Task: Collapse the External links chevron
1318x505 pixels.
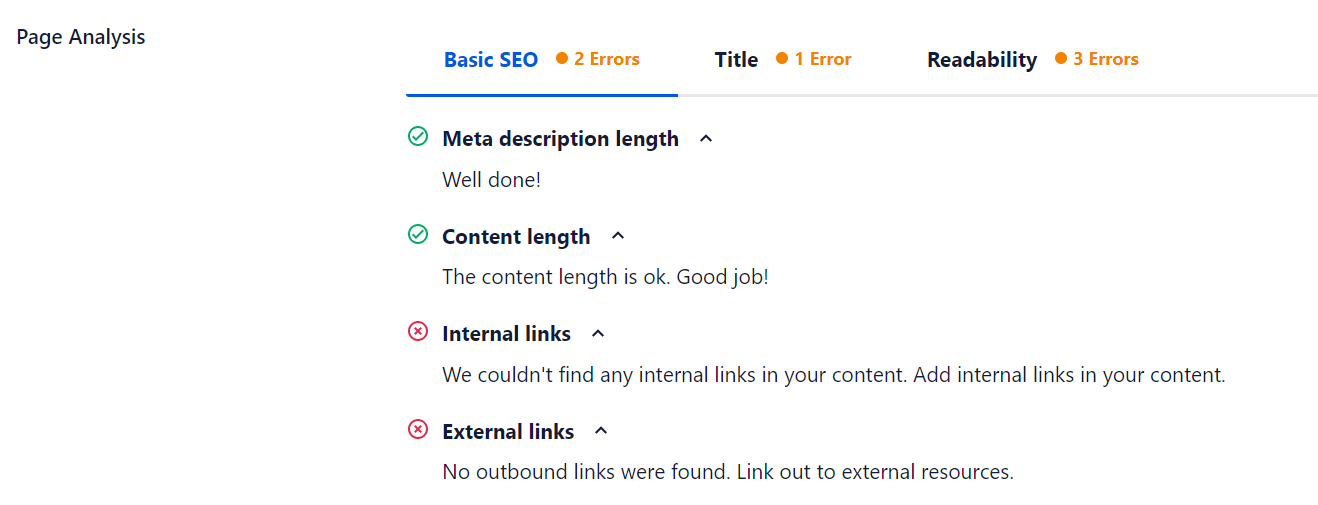Action: tap(601, 431)
